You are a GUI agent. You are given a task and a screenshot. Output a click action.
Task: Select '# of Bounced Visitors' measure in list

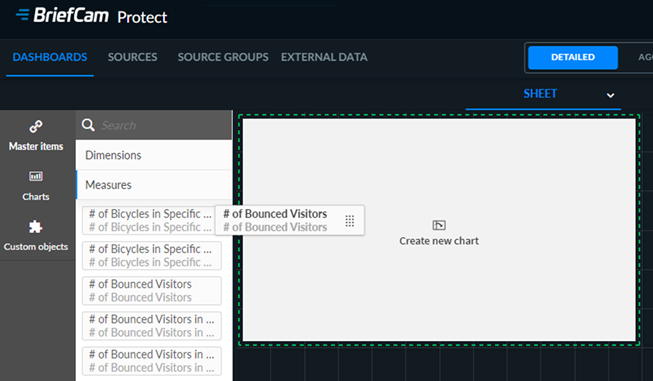pos(152,291)
